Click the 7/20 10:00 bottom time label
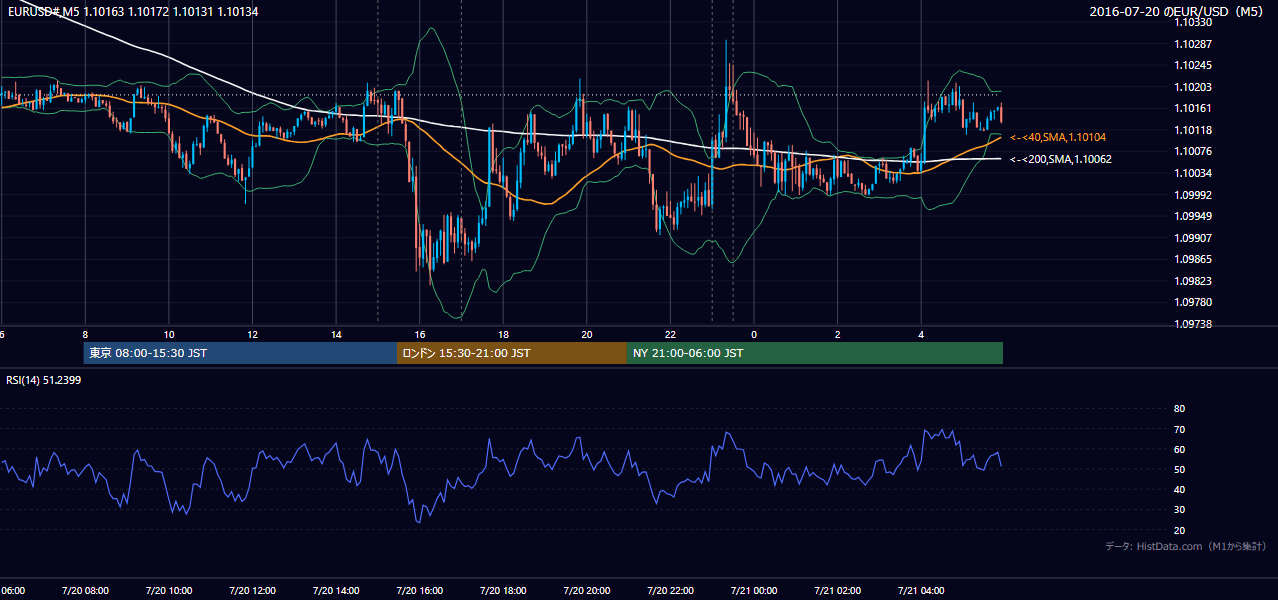Viewport: 1278px width, 600px height. point(168,590)
